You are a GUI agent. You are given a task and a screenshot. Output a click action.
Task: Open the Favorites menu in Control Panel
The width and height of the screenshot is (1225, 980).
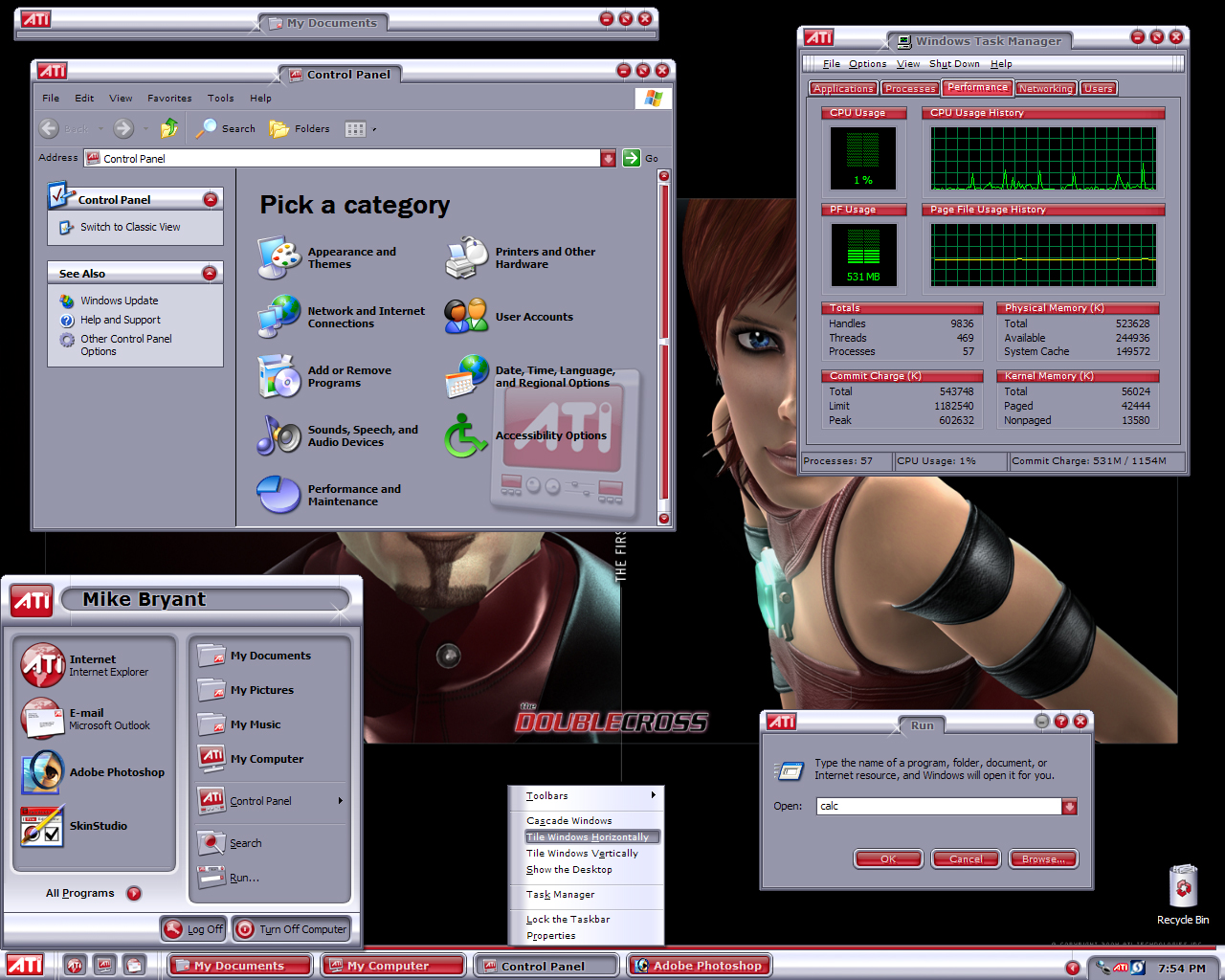point(169,99)
